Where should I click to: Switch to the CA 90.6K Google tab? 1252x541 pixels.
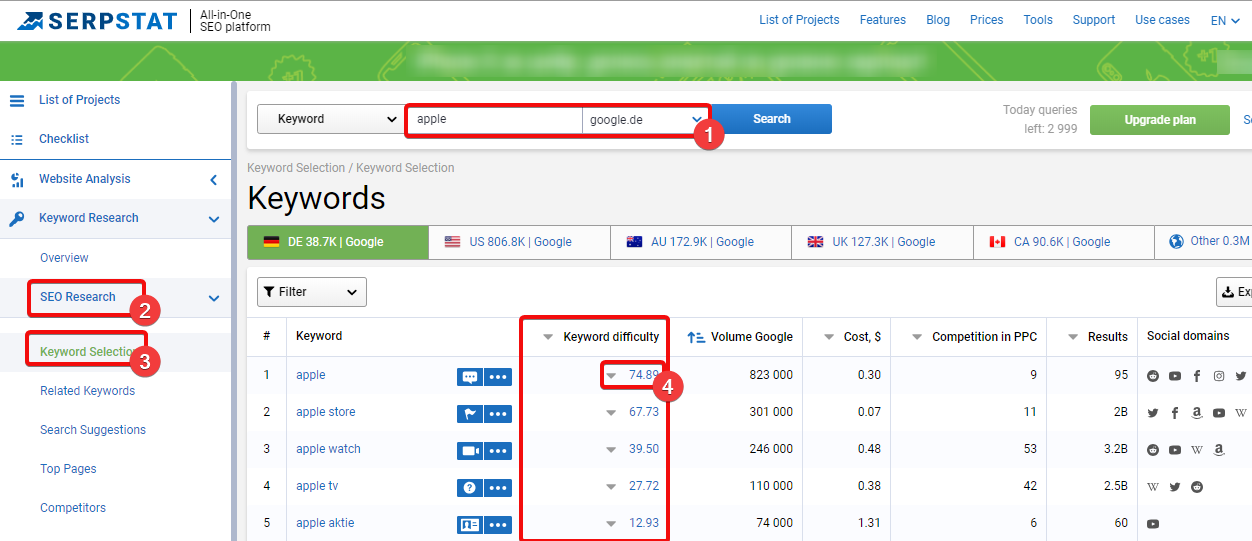point(1064,242)
